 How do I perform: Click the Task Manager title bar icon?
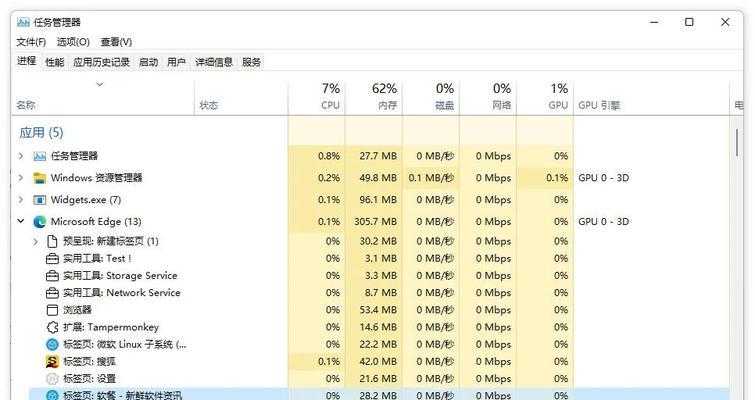(23, 22)
